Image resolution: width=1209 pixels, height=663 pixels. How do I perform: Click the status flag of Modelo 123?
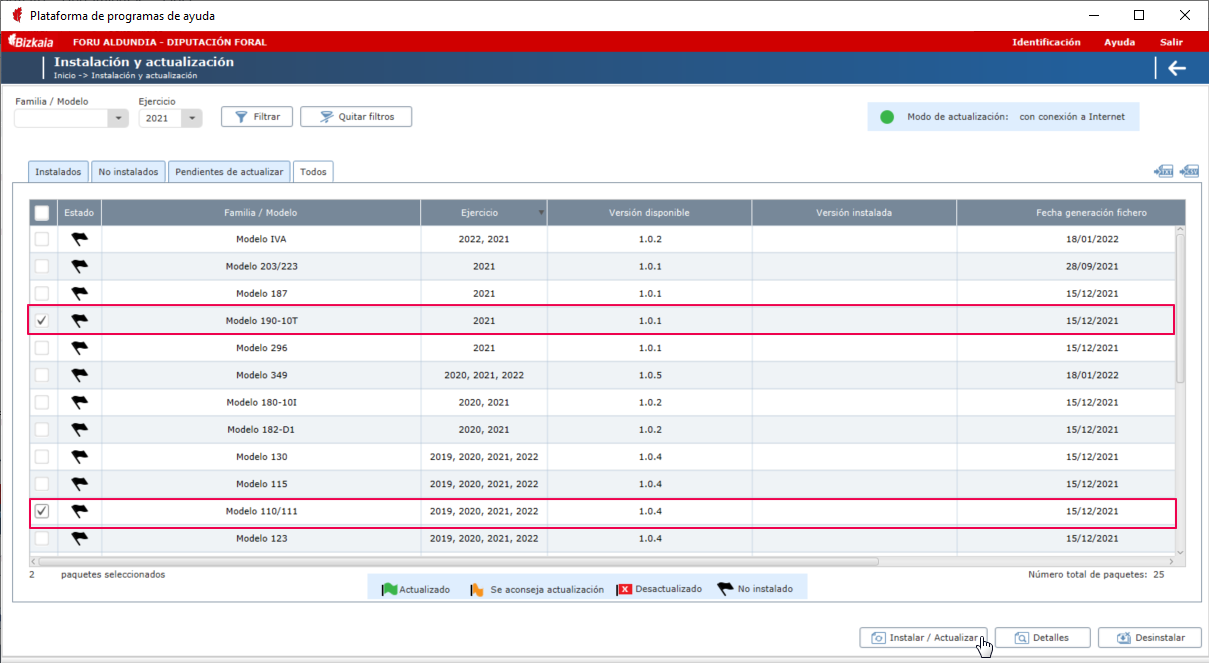pos(80,538)
